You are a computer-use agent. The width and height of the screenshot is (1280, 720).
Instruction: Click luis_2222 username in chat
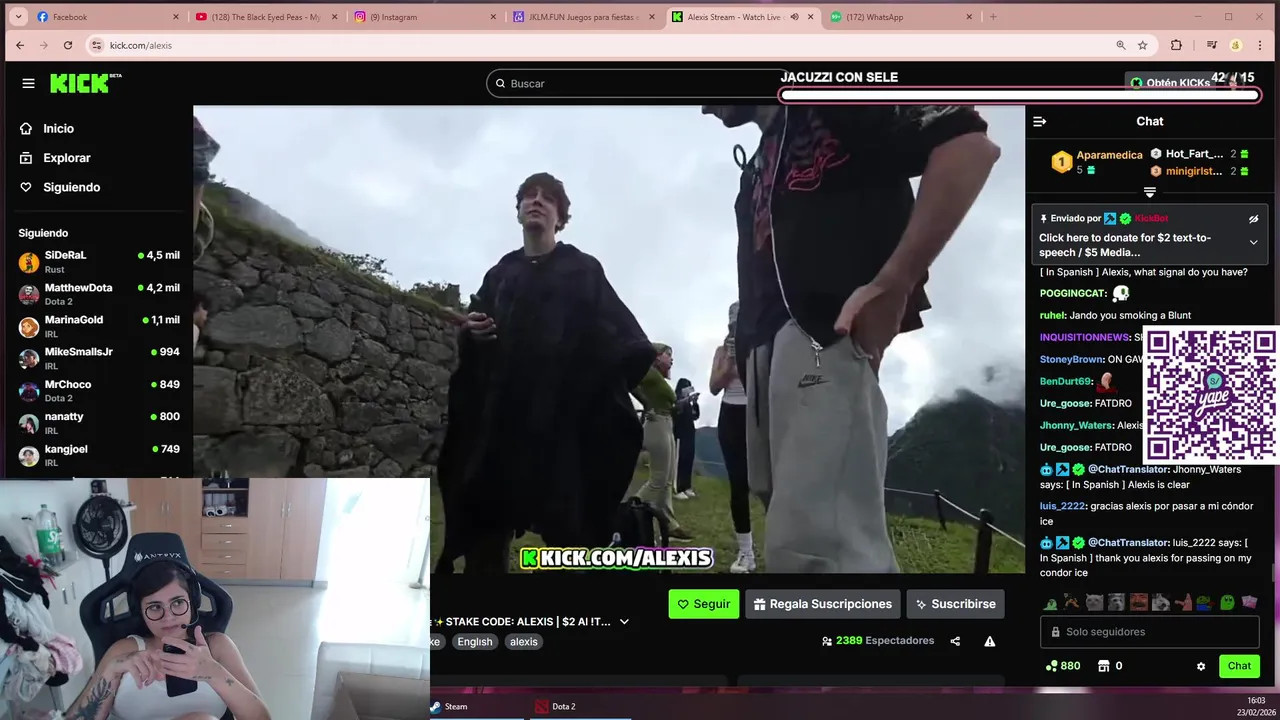1062,506
